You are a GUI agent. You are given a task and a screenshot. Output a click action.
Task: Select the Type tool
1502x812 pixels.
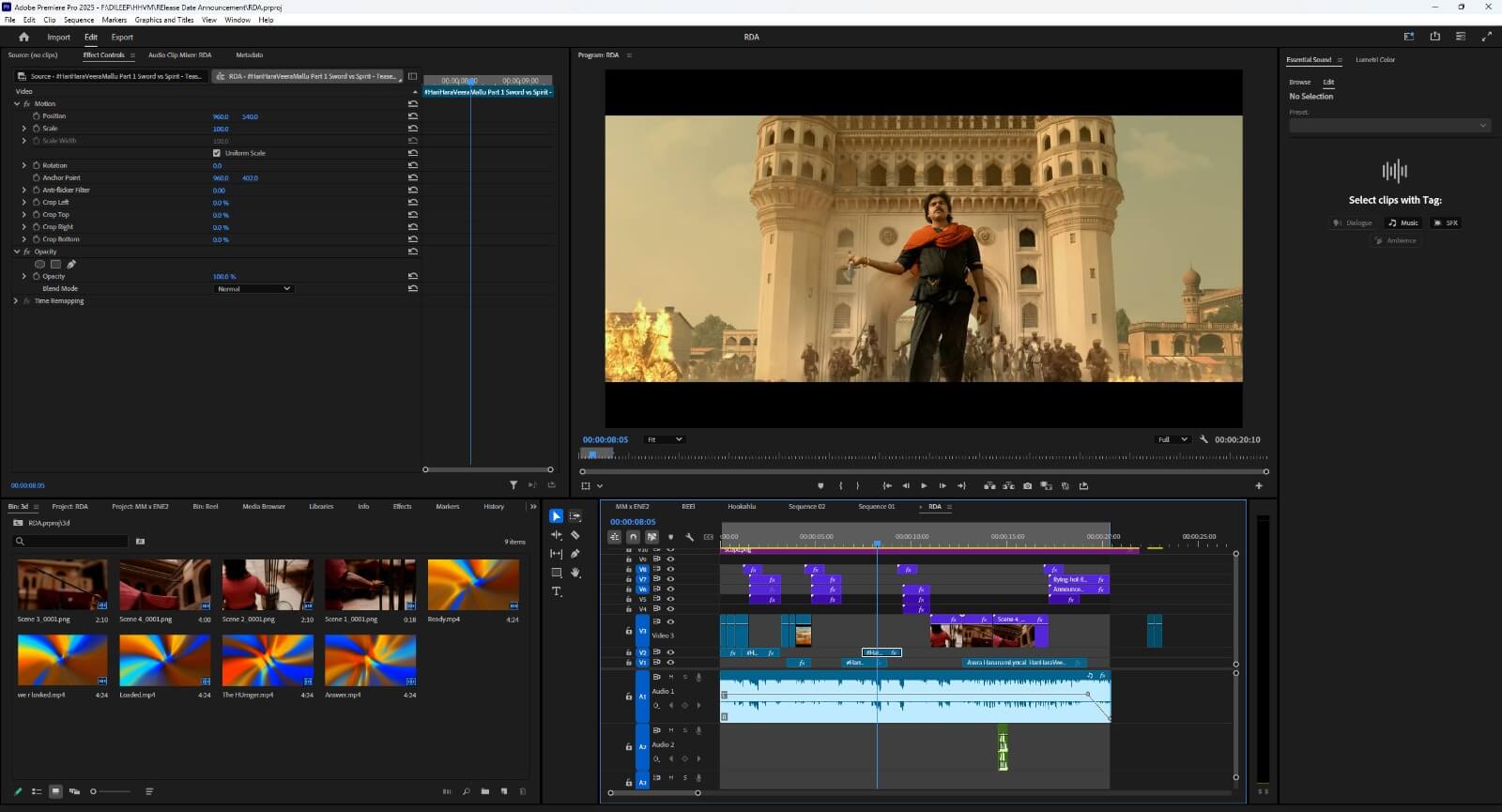coord(557,591)
